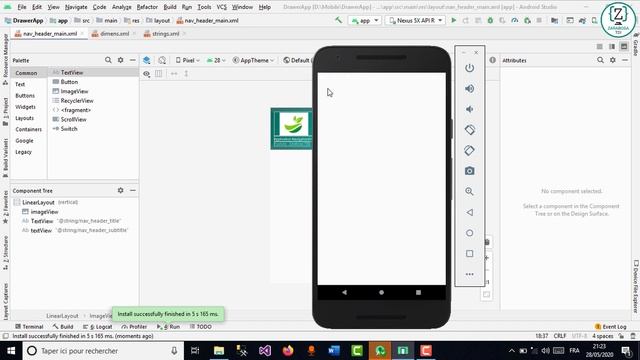Image resolution: width=640 pixels, height=360 pixels.
Task: Open the Logcat tool window
Action: point(98,327)
